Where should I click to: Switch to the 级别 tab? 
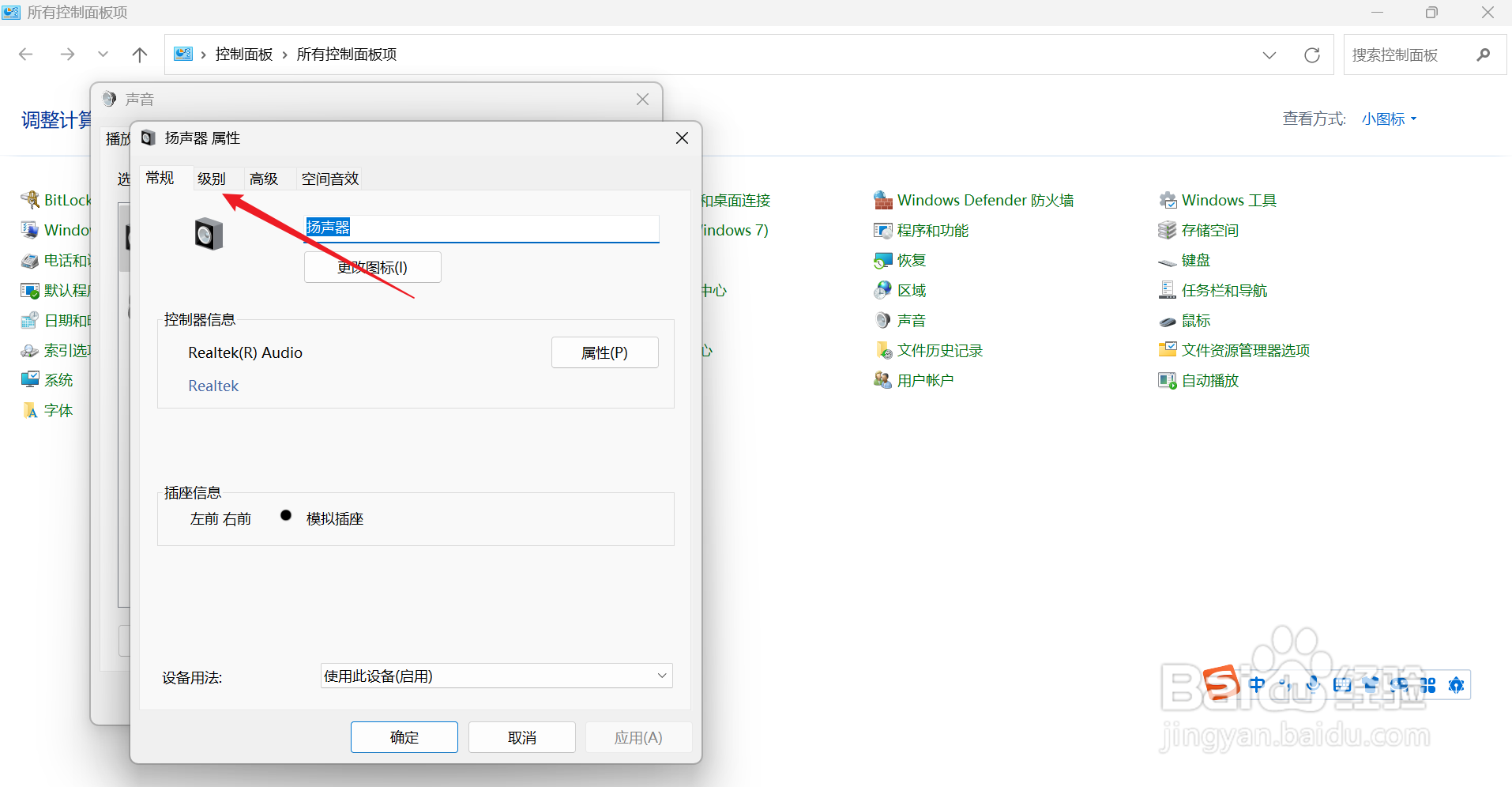coord(212,179)
